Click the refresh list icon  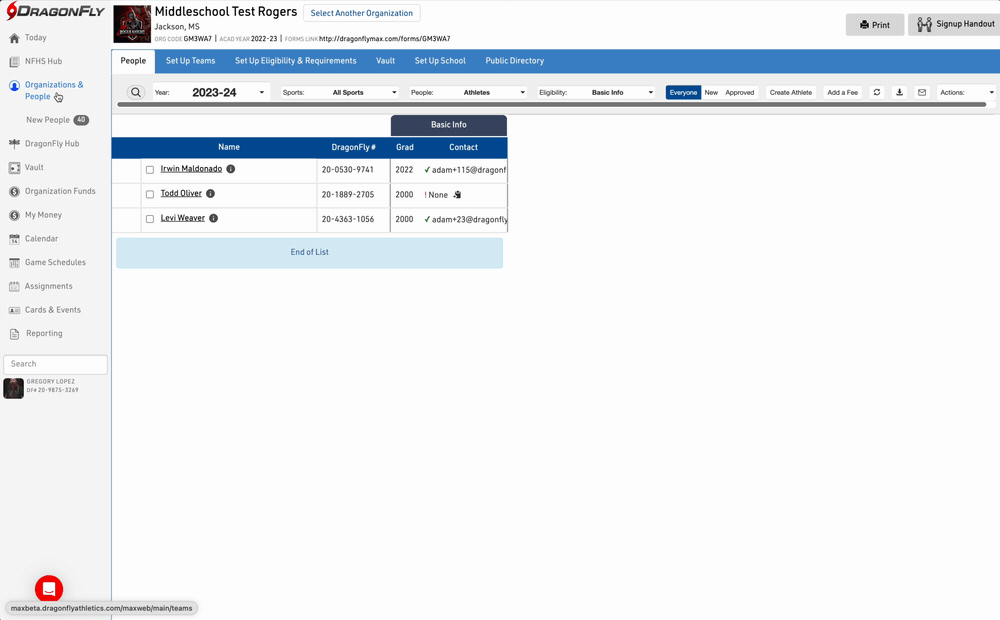(877, 93)
